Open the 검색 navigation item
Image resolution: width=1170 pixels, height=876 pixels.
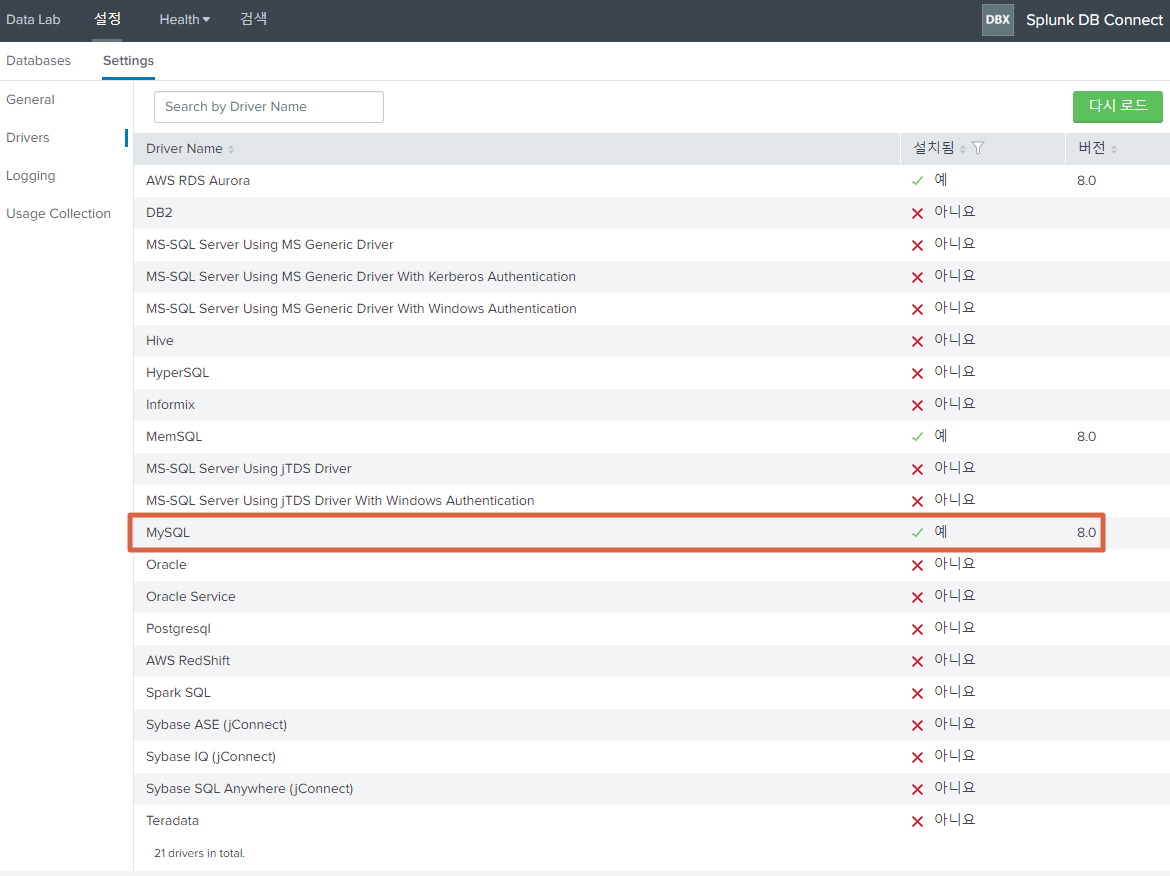(x=254, y=19)
